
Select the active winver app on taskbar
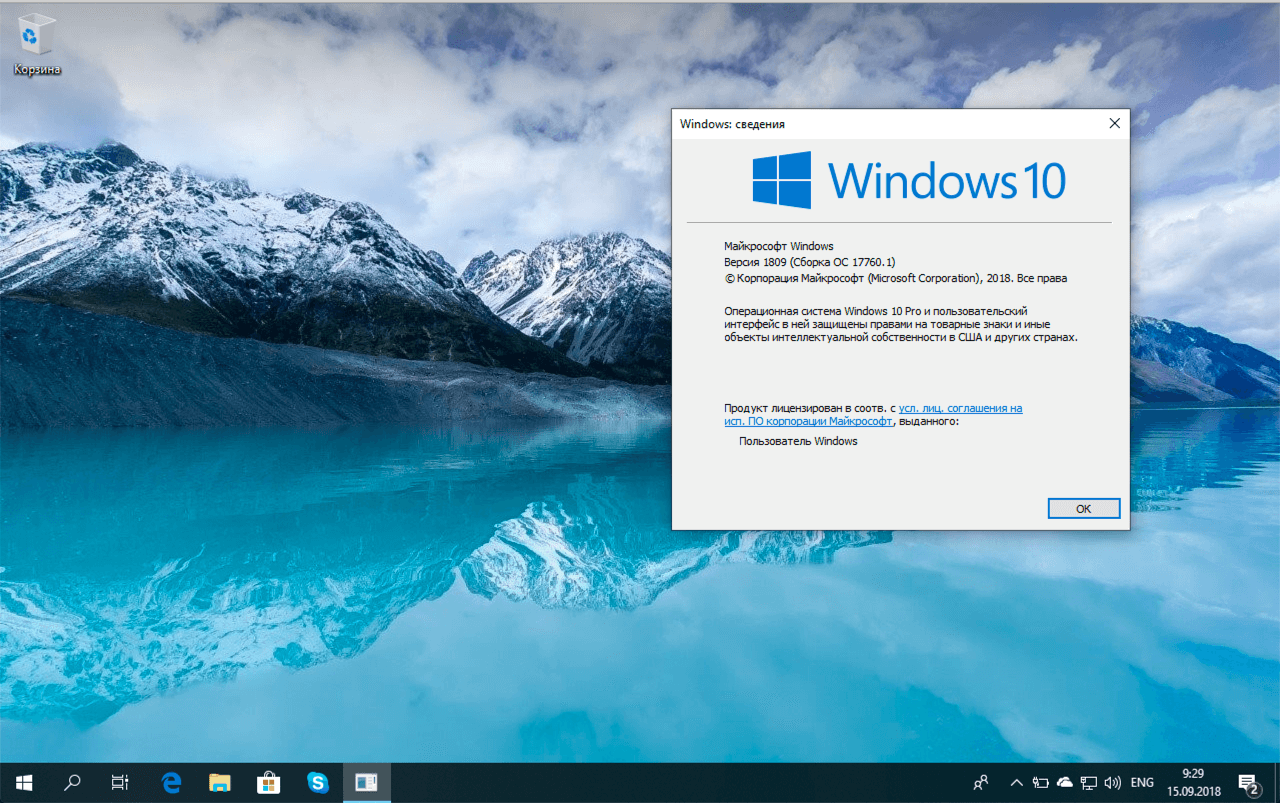tap(366, 782)
